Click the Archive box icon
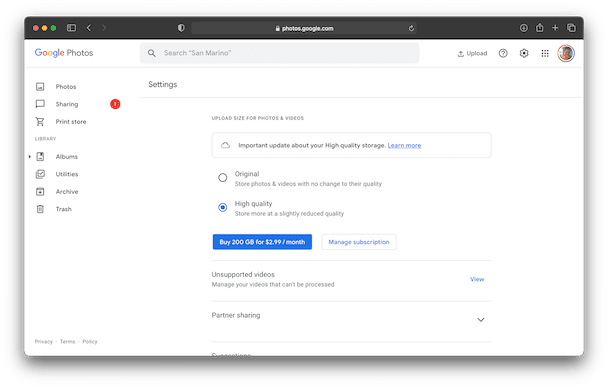This screenshot has height=388, width=608. (x=40, y=191)
